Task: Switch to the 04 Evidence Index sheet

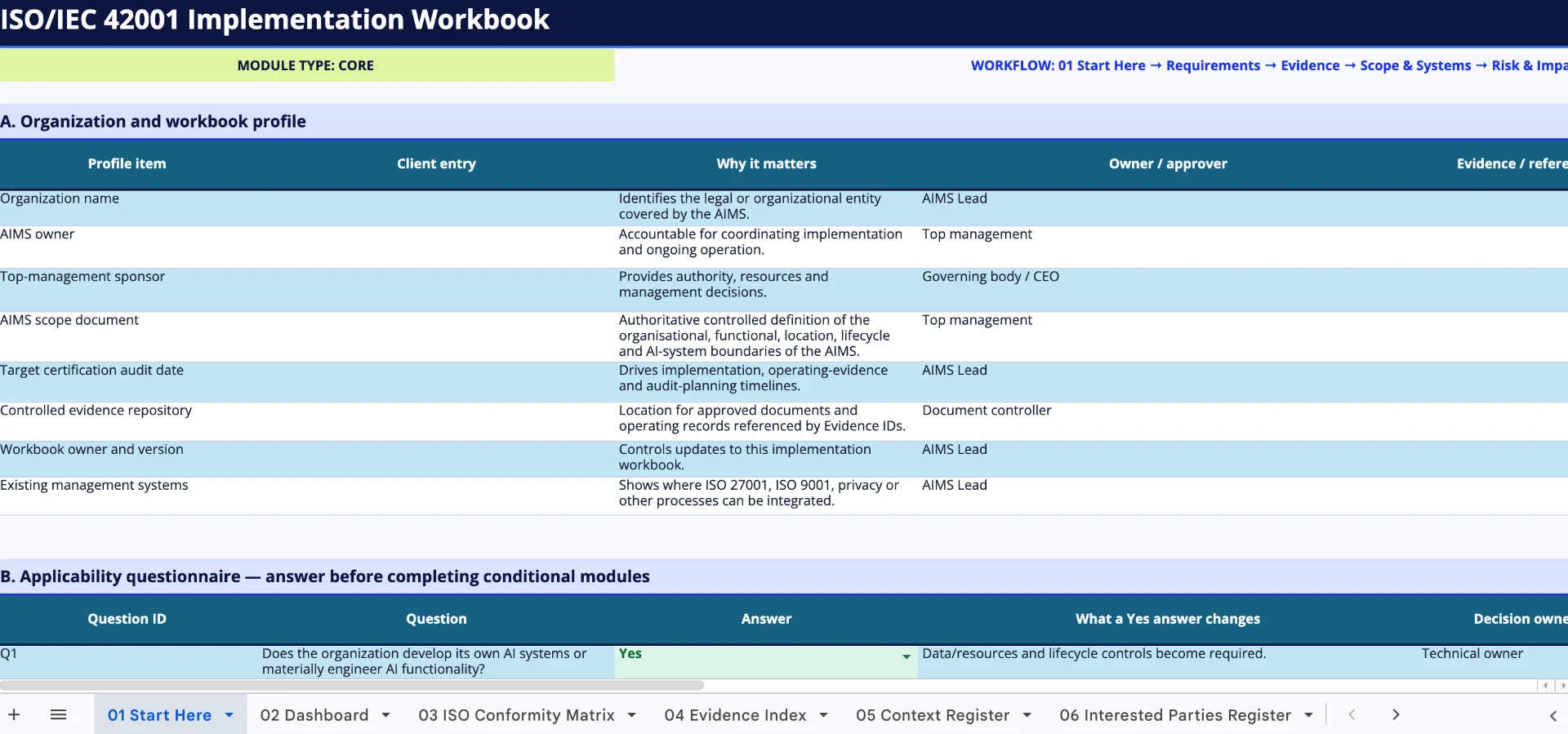Action: pyautogui.click(x=735, y=715)
